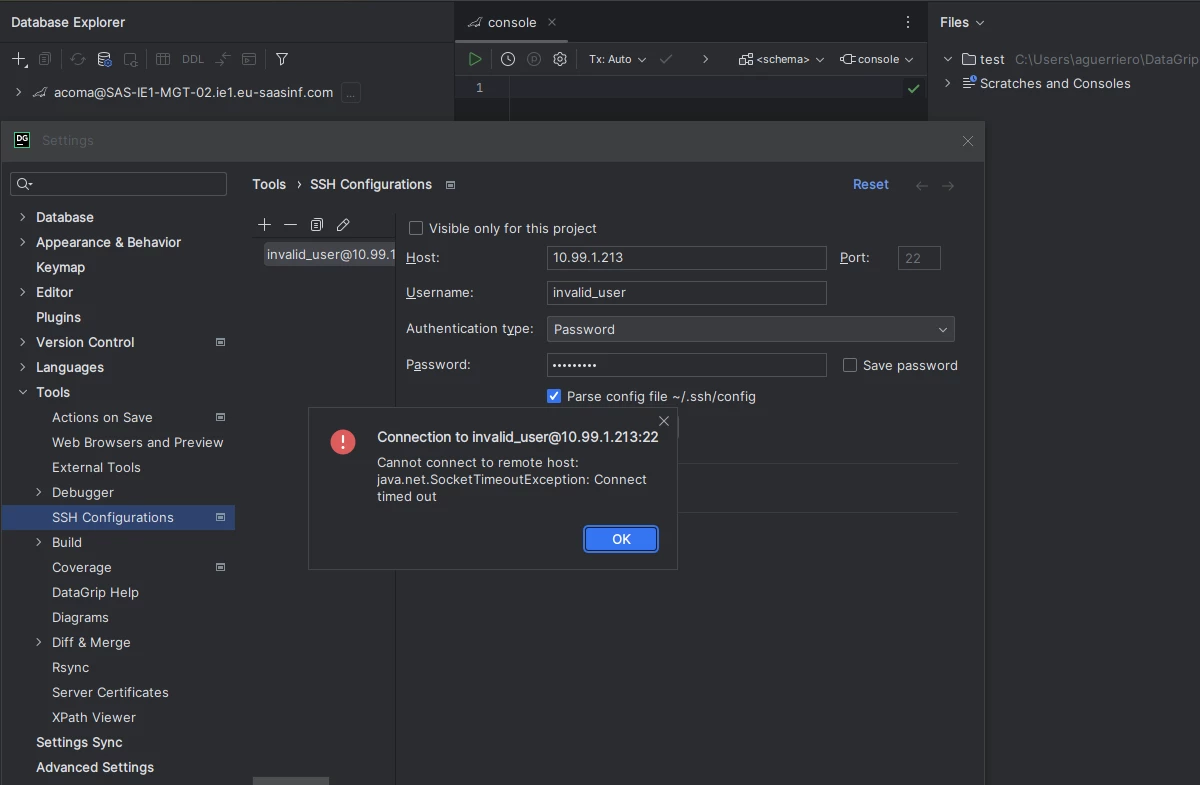
Task: Click the Filter funnel icon
Action: (x=282, y=59)
